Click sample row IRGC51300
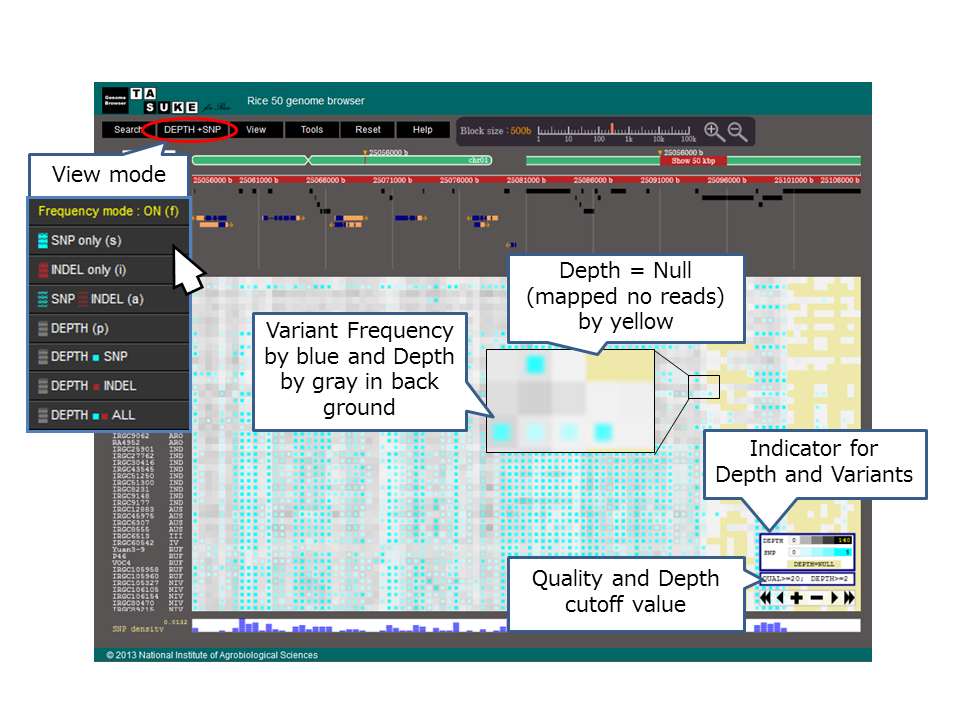Image resolution: width=960 pixels, height=720 pixels. [x=148, y=482]
